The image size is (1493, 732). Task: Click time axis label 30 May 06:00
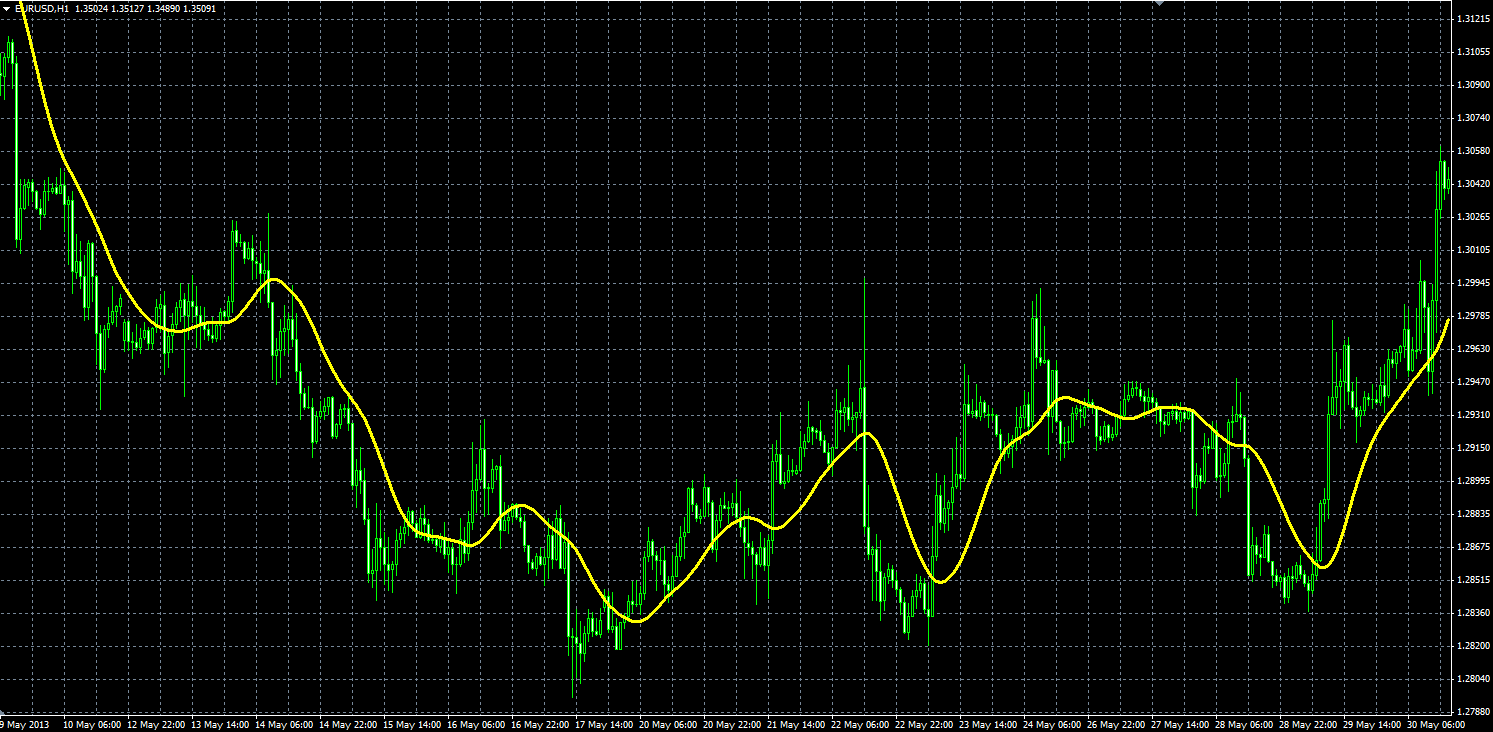[x=1437, y=724]
